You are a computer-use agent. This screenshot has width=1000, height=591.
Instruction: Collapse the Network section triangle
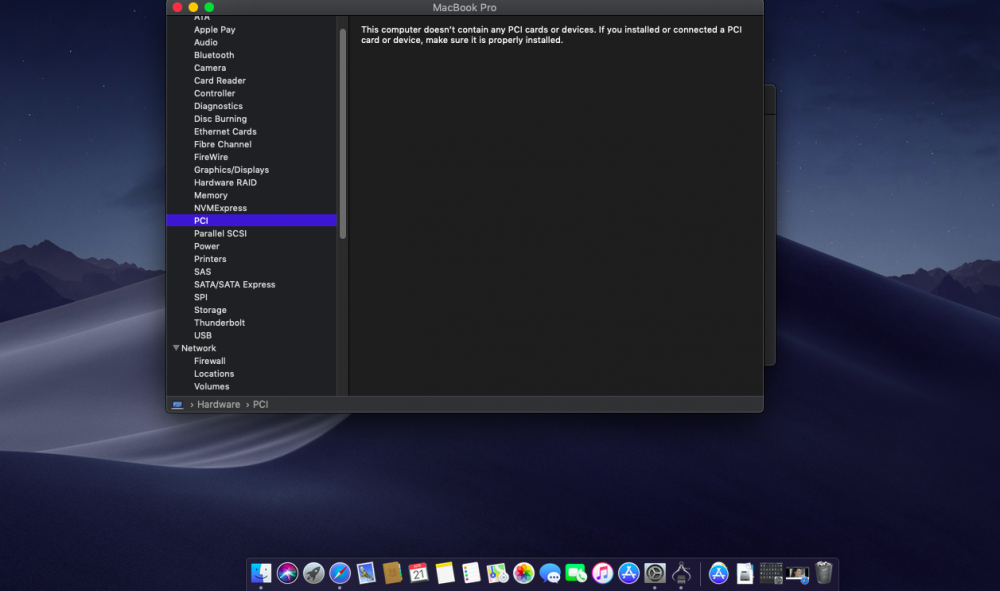click(176, 348)
